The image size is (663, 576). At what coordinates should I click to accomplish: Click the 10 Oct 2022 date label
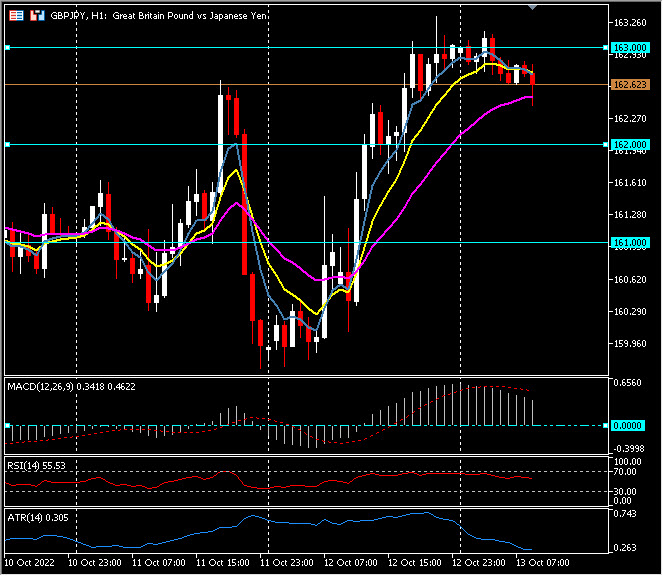[30, 563]
